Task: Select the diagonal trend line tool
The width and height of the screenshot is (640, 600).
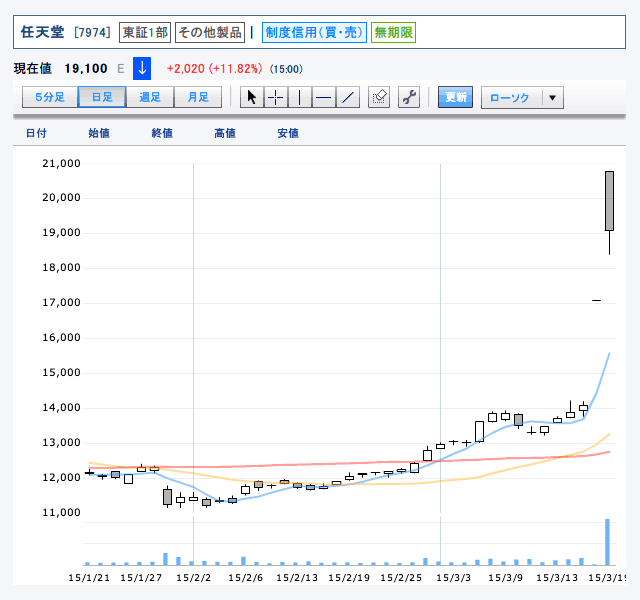Action: pyautogui.click(x=347, y=97)
